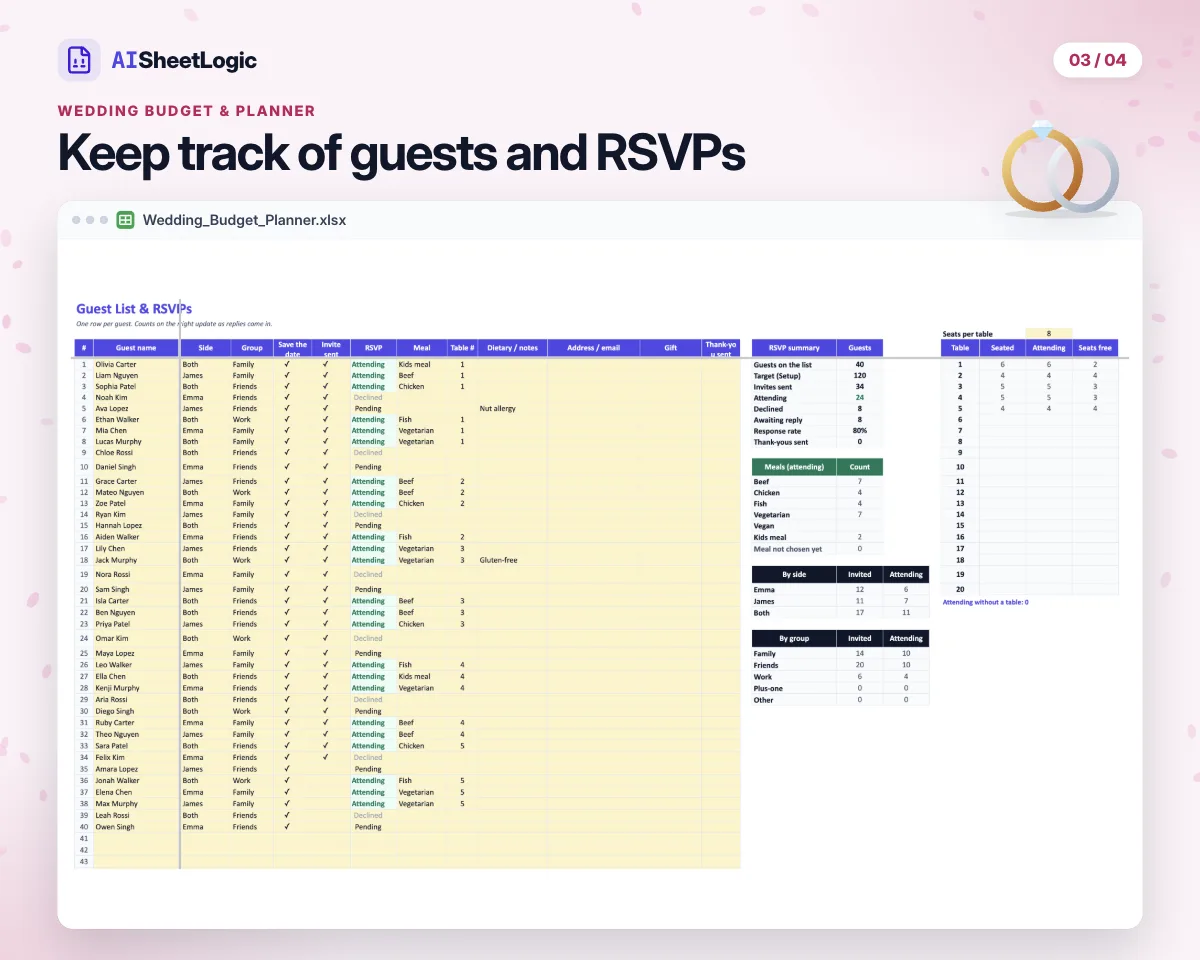Select the RSVP column header
1200x960 pixels.
(372, 348)
